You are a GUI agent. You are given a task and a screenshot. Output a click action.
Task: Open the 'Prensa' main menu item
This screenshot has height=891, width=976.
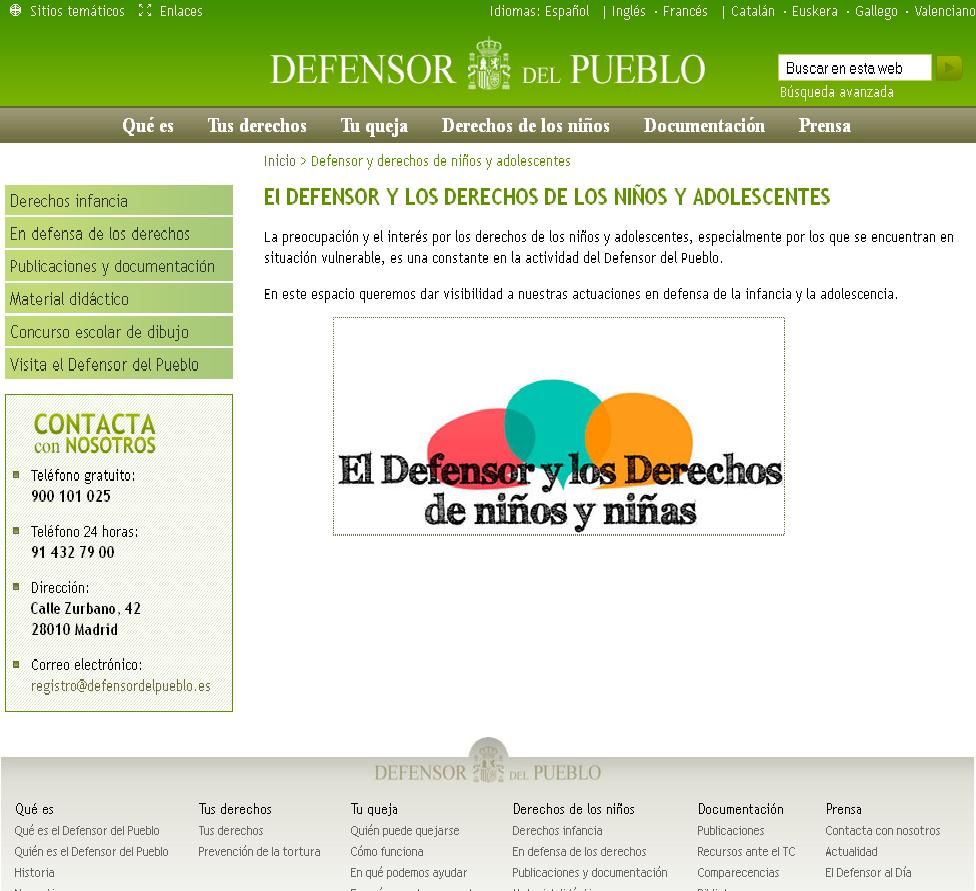coord(824,126)
